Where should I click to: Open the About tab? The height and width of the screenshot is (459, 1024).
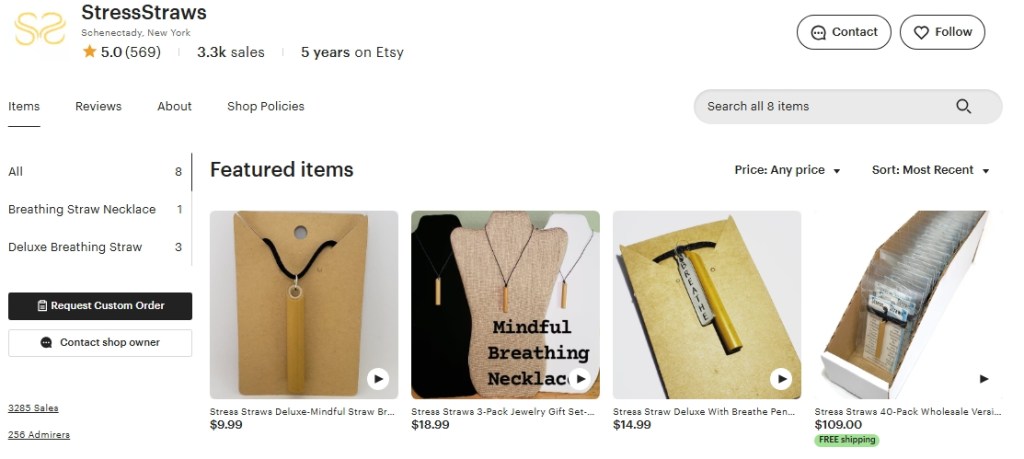coord(174,106)
